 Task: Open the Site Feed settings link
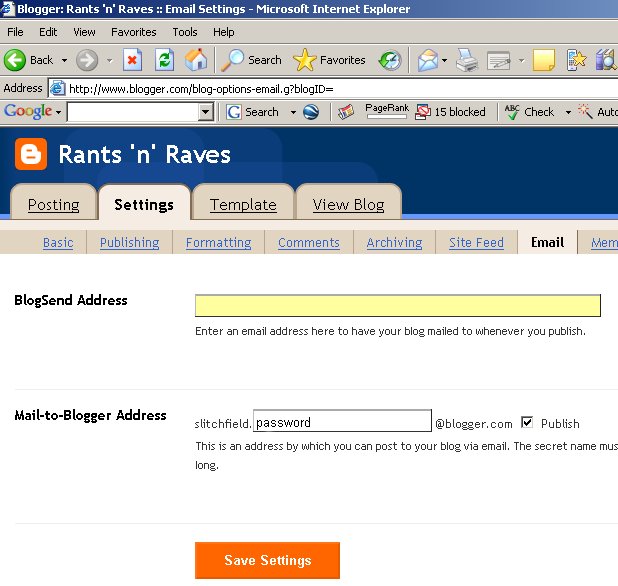[x=477, y=242]
